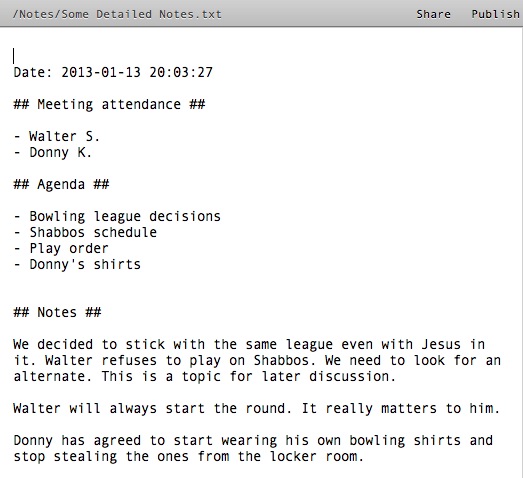This screenshot has height=478, width=523.
Task: Click the Donny K. list entry
Action: 52,152
